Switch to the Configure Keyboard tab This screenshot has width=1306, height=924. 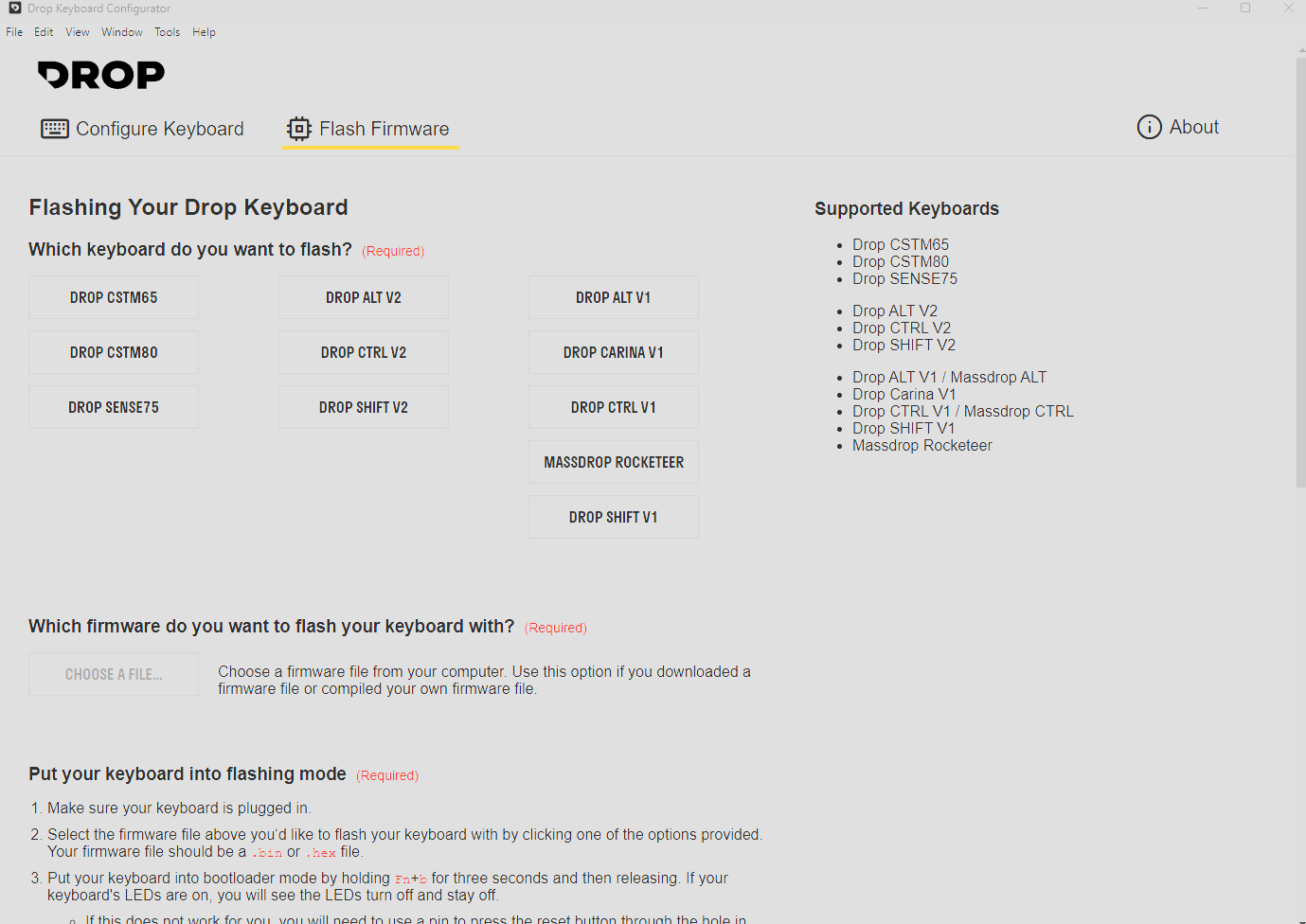click(142, 129)
